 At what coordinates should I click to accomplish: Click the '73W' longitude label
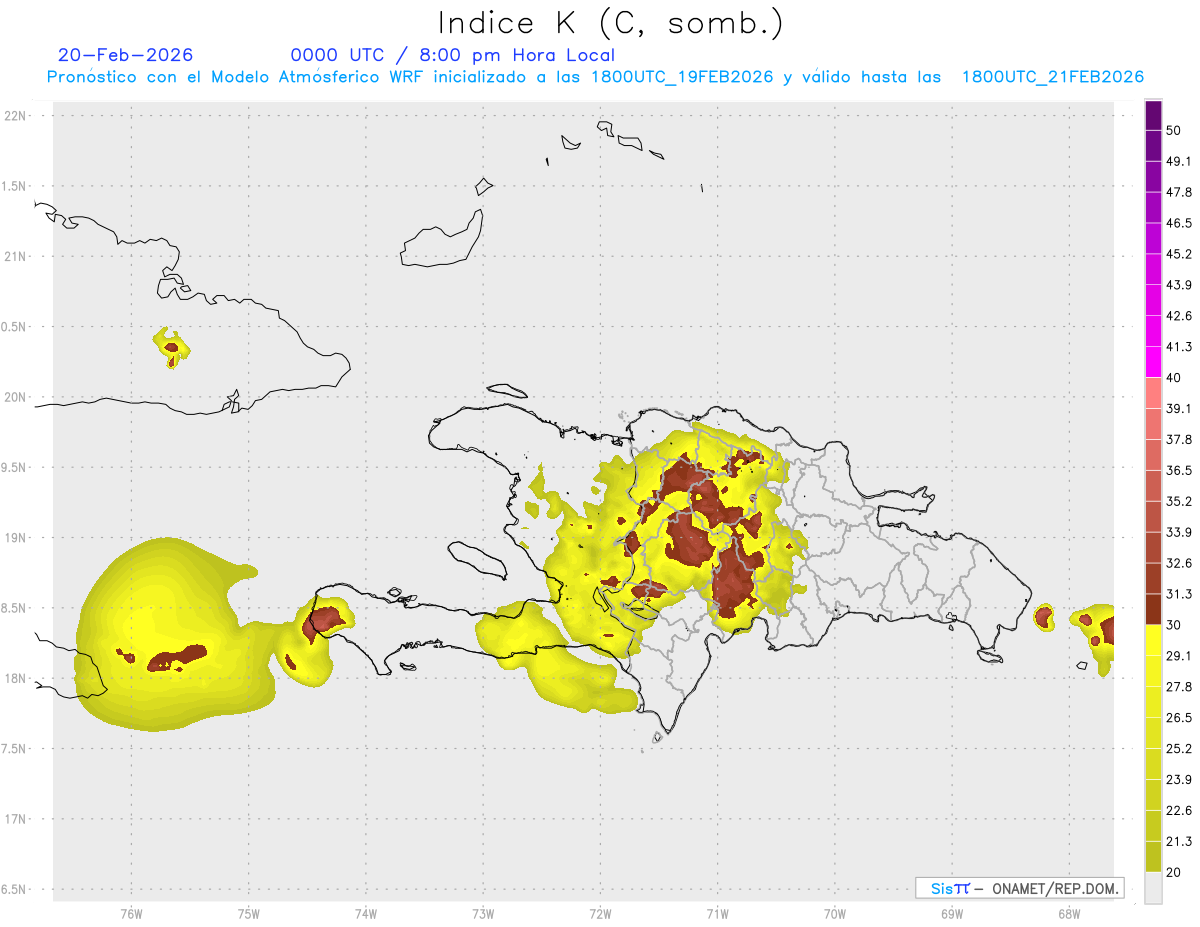coord(483,913)
